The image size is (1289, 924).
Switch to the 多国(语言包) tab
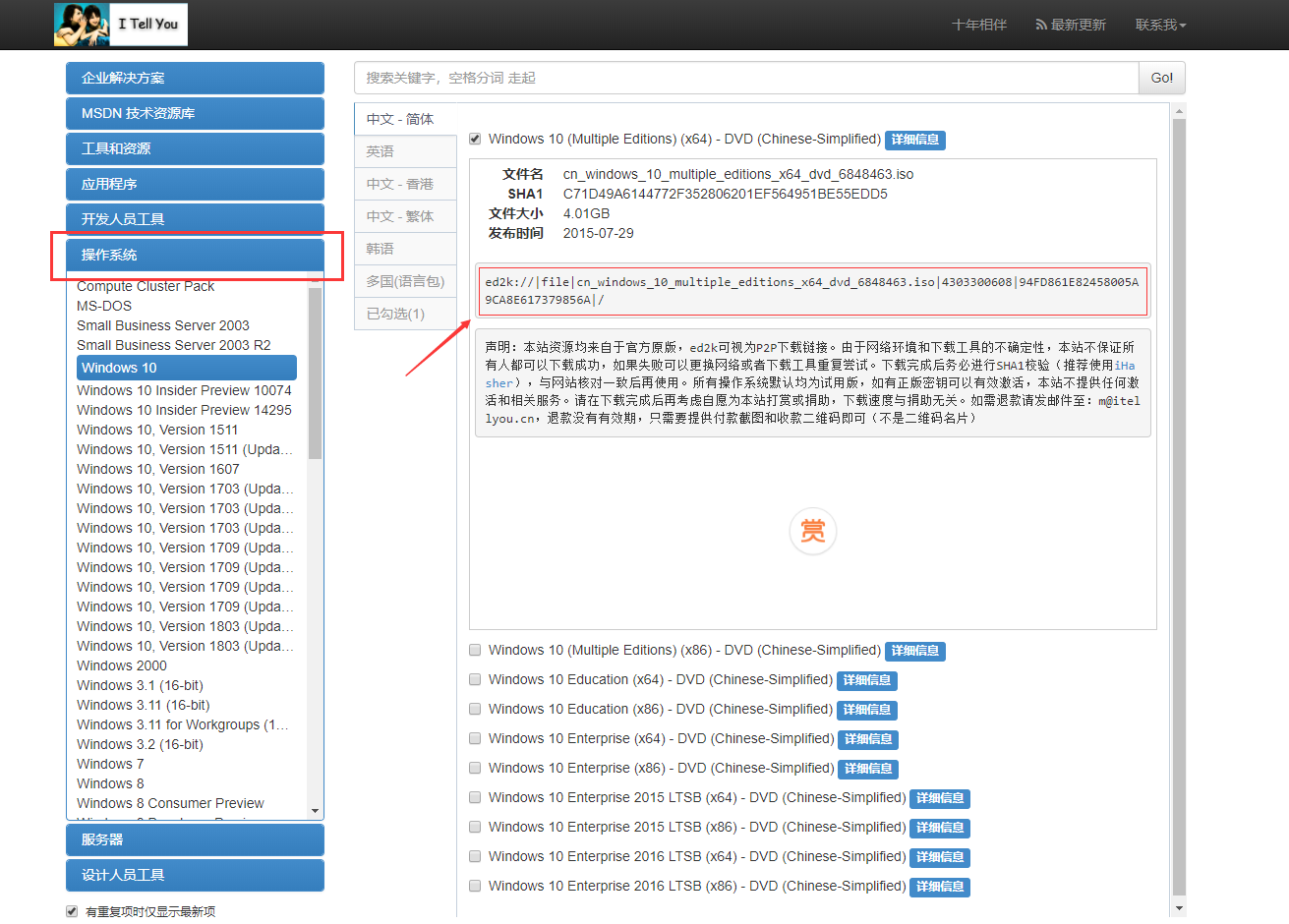click(x=405, y=281)
